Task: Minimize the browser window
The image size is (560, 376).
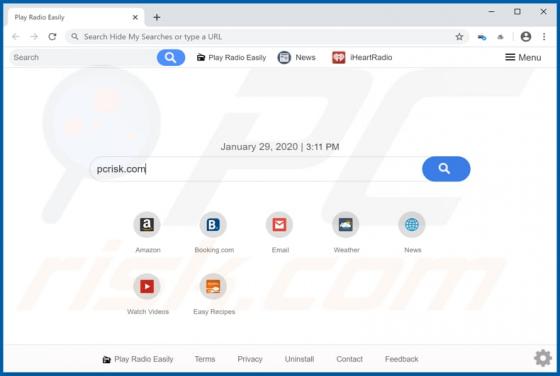Action: click(x=491, y=12)
